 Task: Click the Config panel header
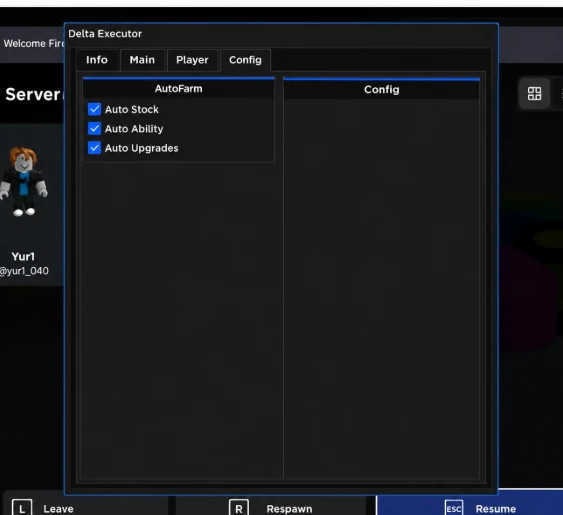tap(381, 89)
